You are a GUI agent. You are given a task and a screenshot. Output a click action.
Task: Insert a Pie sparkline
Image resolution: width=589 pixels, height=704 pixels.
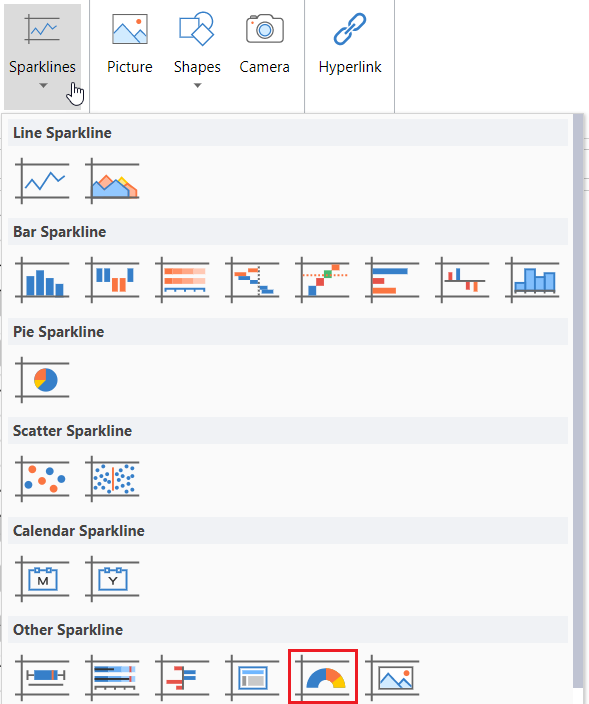coord(42,380)
